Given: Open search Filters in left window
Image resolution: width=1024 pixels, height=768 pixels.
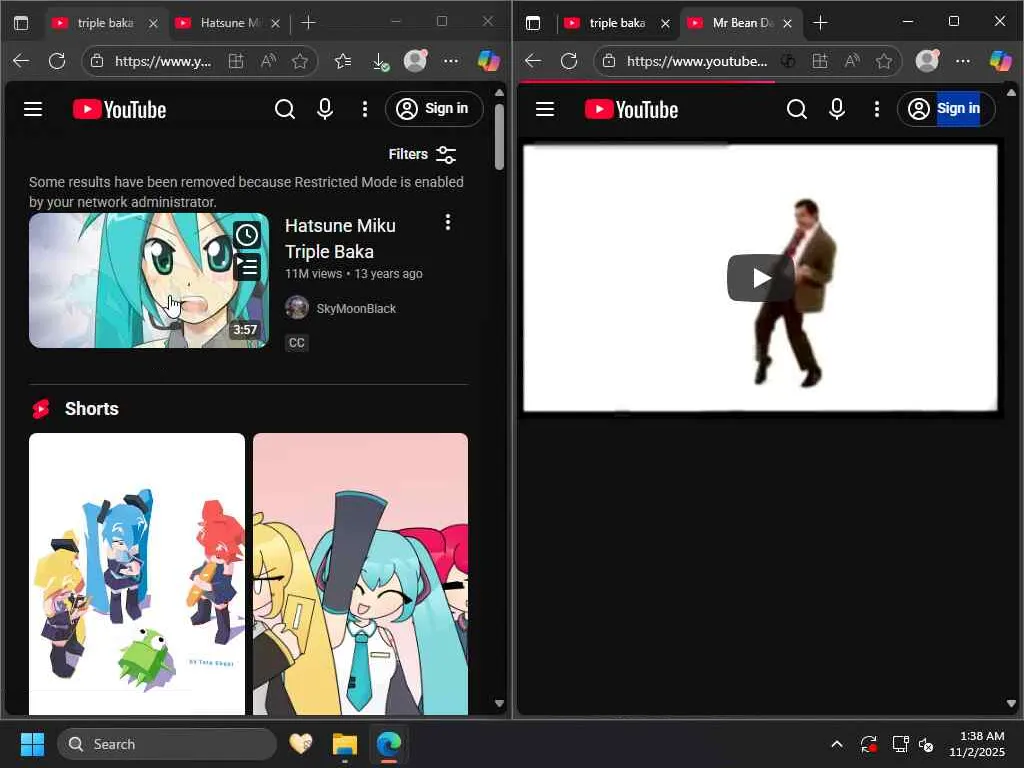Looking at the screenshot, I should [422, 154].
